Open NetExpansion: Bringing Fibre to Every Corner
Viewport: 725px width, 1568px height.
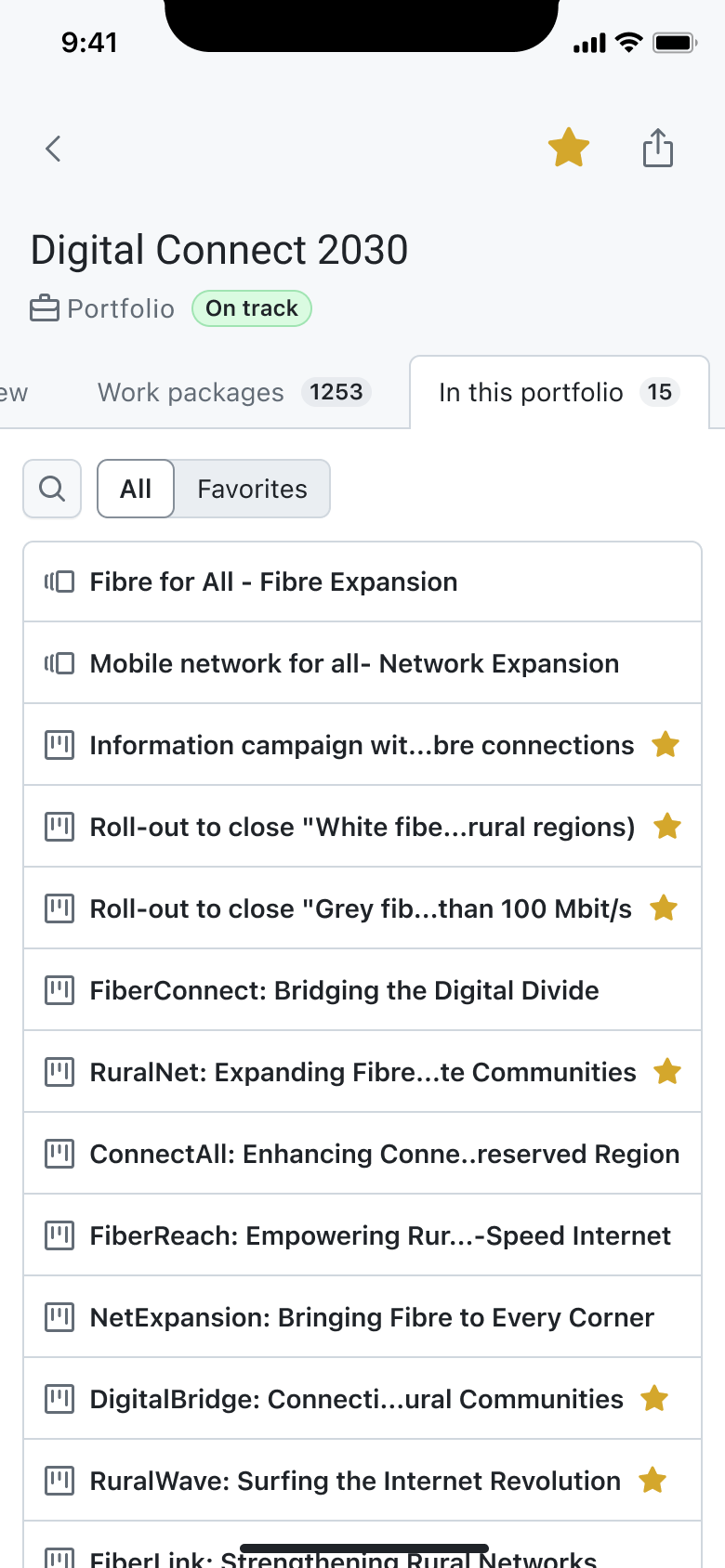372,1317
